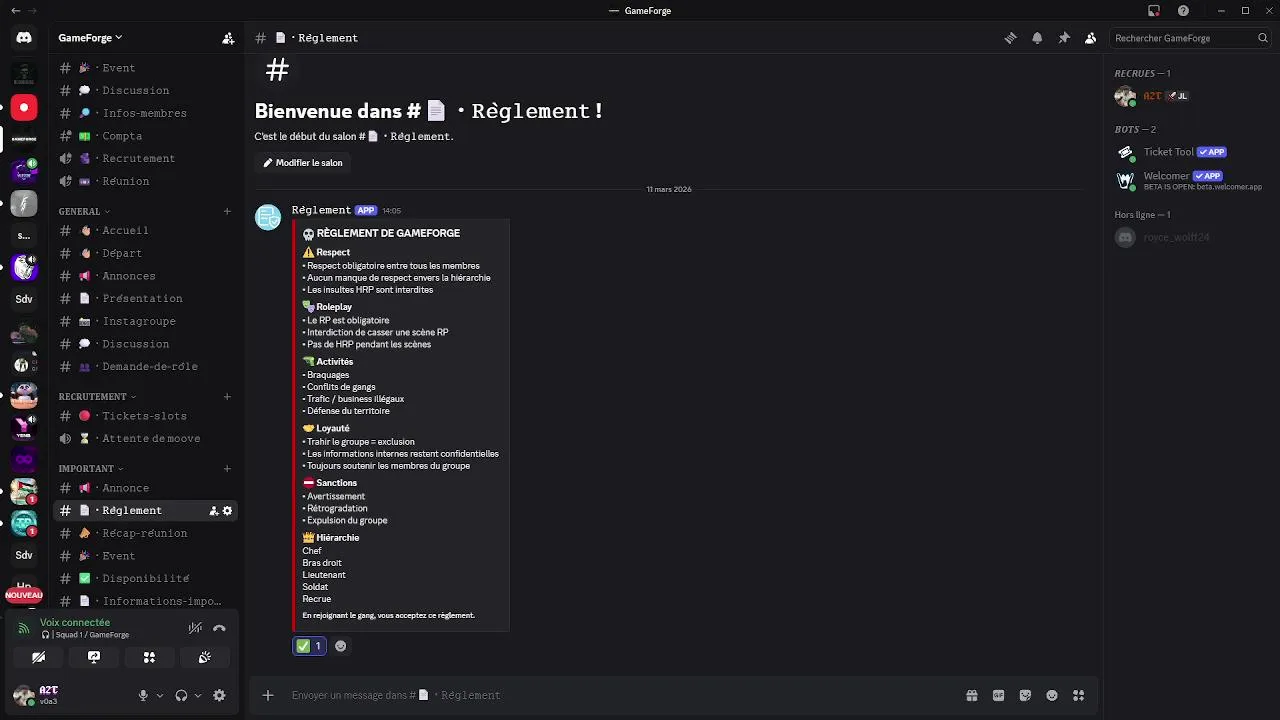Add a channel to RECRUTEMENT category
This screenshot has width=1280, height=720.
tap(227, 397)
